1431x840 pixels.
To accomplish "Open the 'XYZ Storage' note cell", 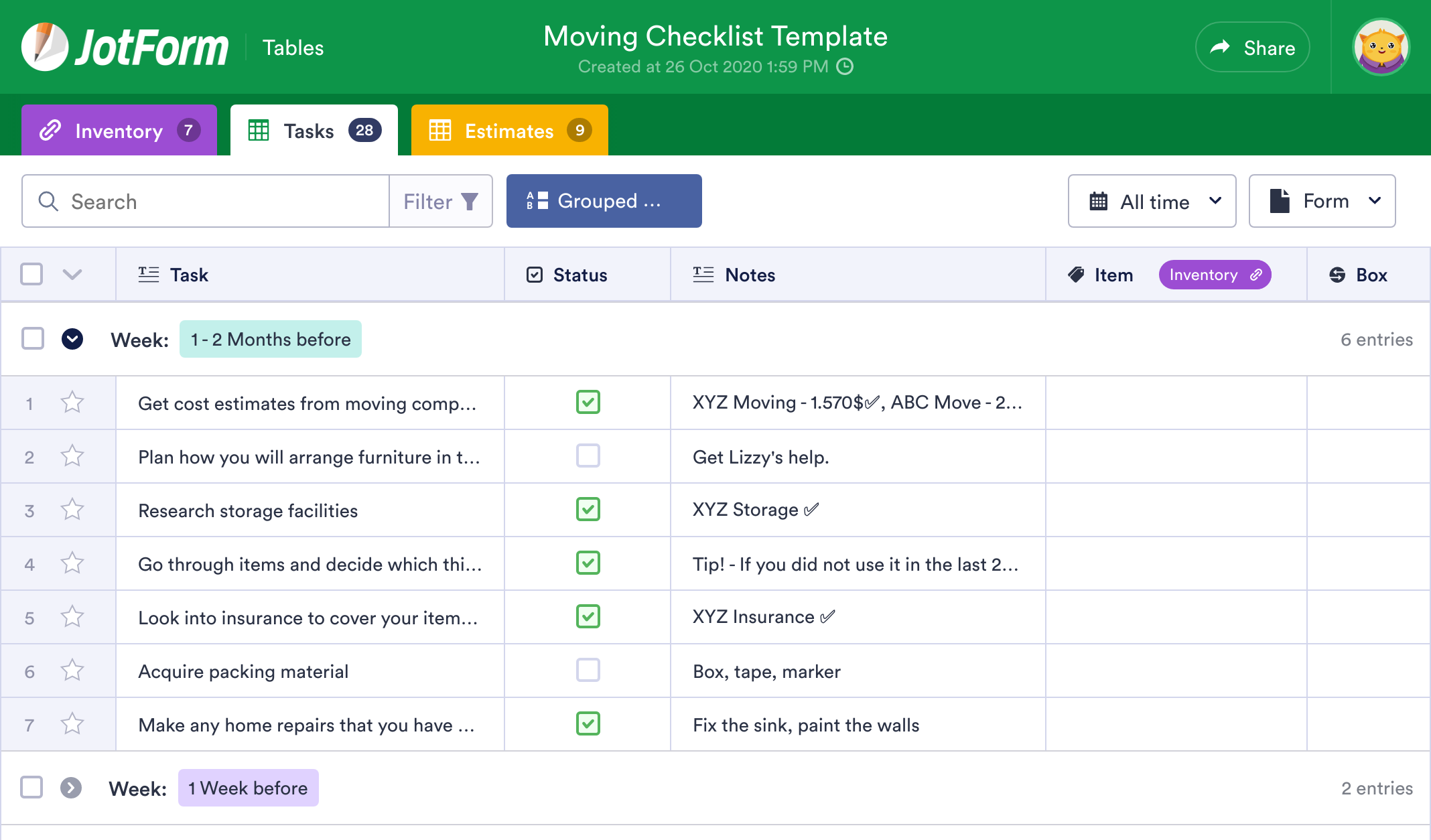I will point(858,510).
